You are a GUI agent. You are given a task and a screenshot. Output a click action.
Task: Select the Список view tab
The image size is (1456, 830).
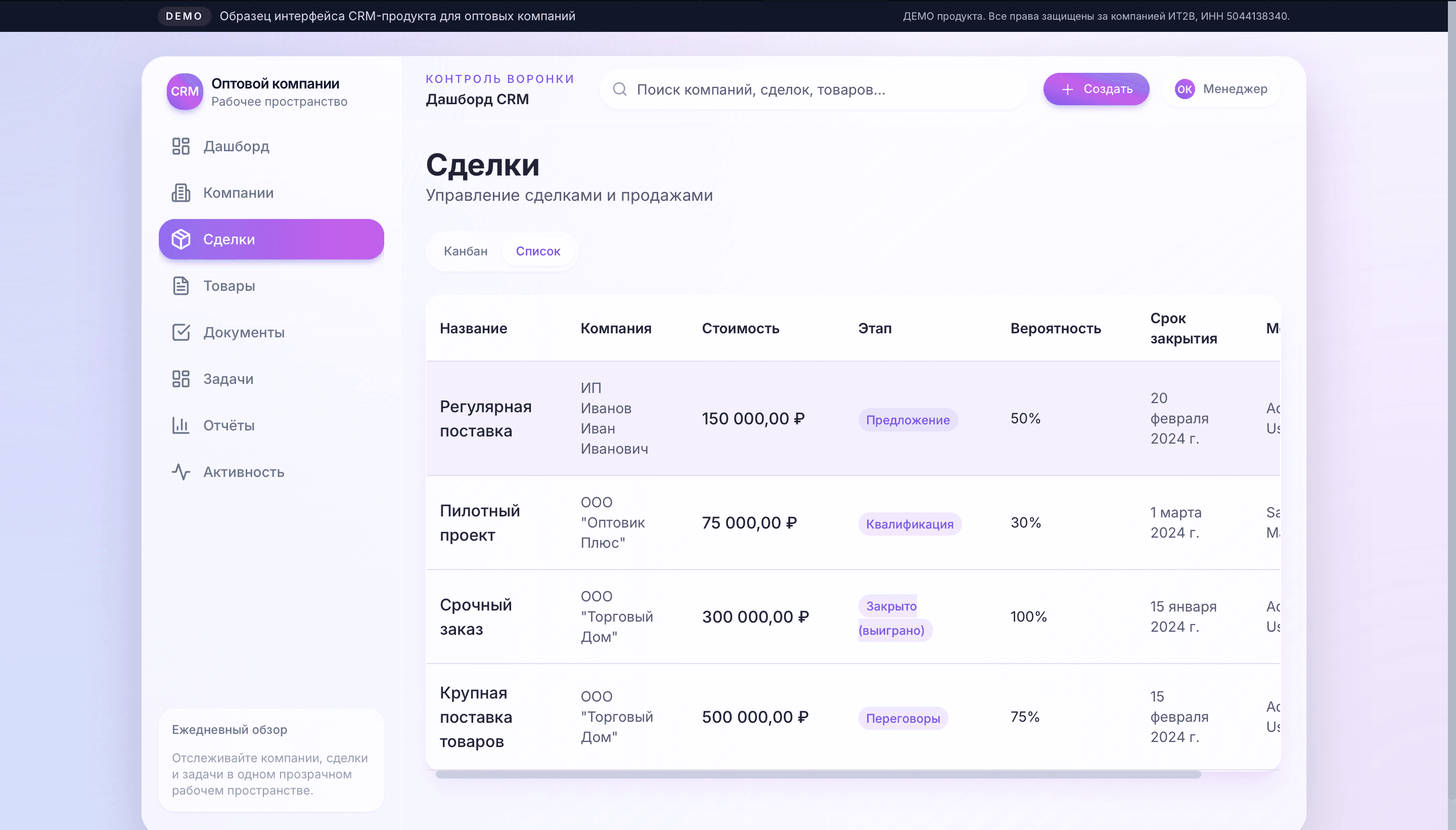tap(538, 251)
